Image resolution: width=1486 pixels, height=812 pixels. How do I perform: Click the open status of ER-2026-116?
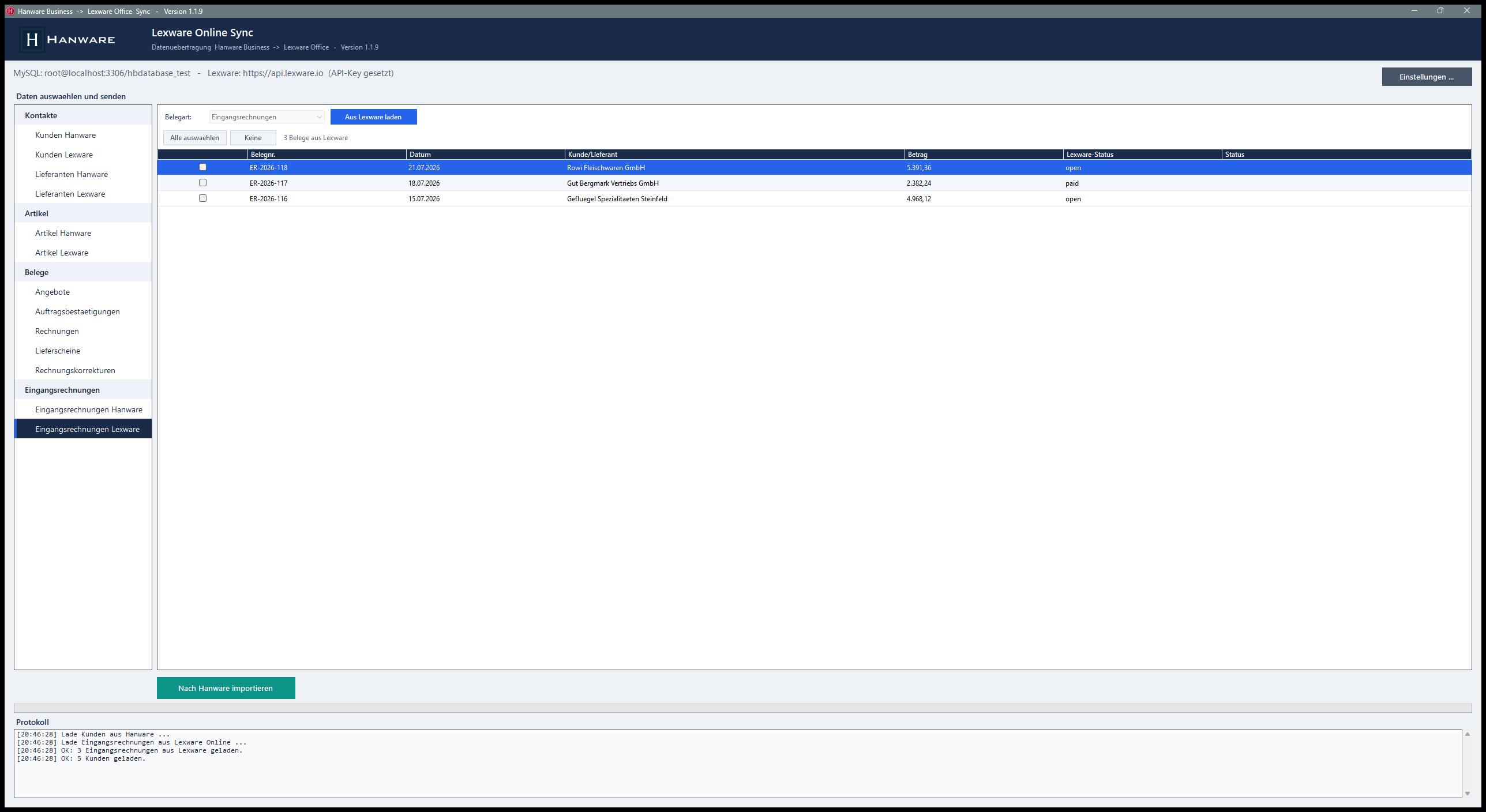coord(1073,199)
